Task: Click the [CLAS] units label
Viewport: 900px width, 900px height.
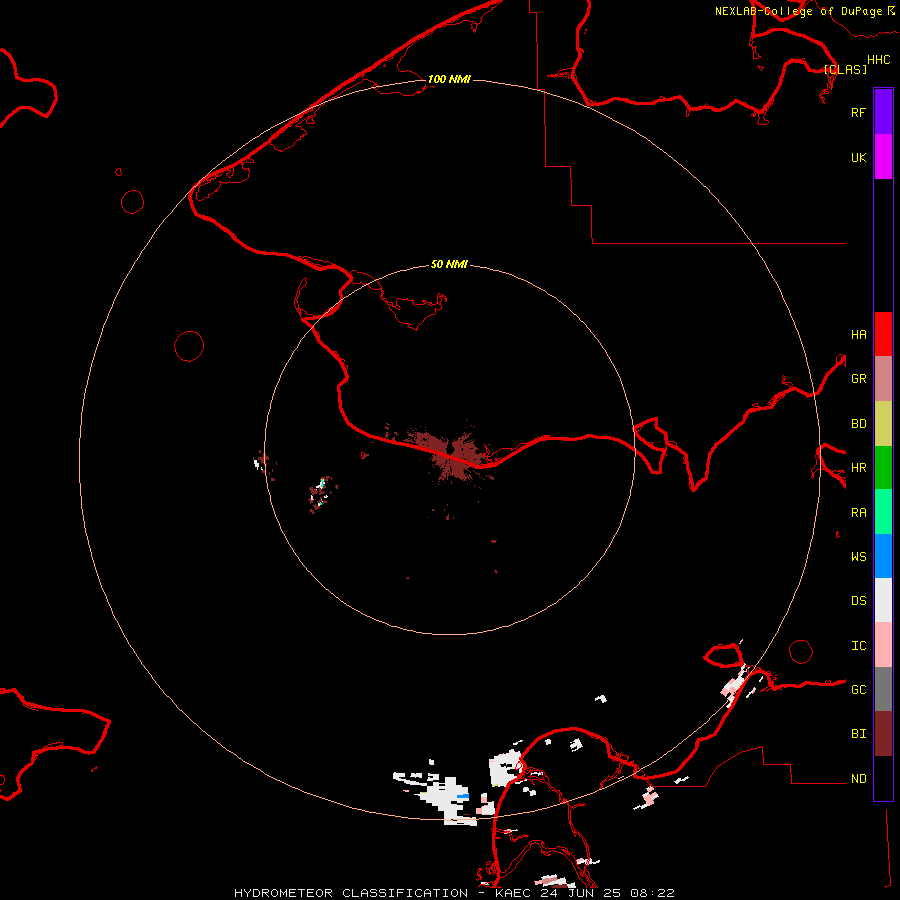Action: click(845, 69)
